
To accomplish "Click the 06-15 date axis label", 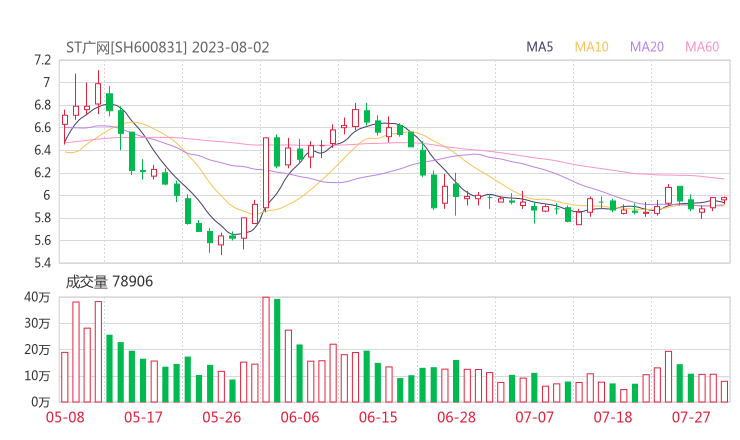I will point(378,417).
